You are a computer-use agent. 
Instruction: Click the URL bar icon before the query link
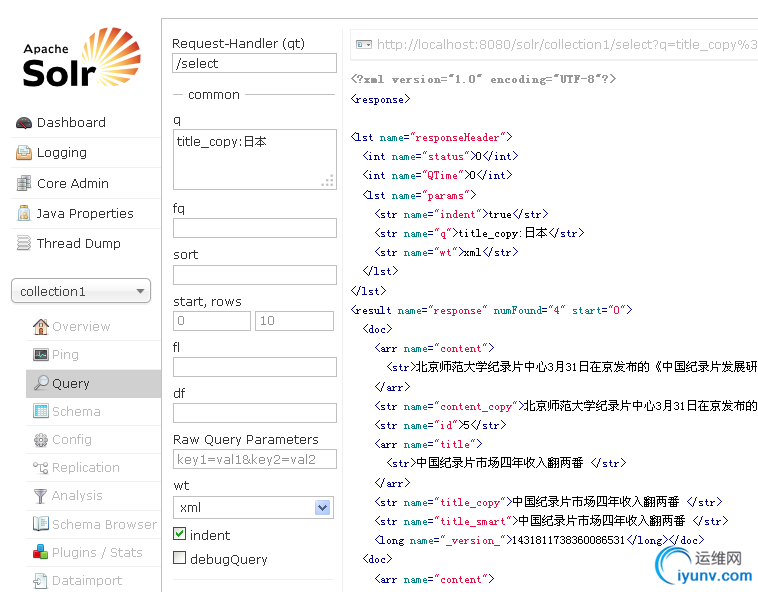pyautogui.click(x=364, y=44)
